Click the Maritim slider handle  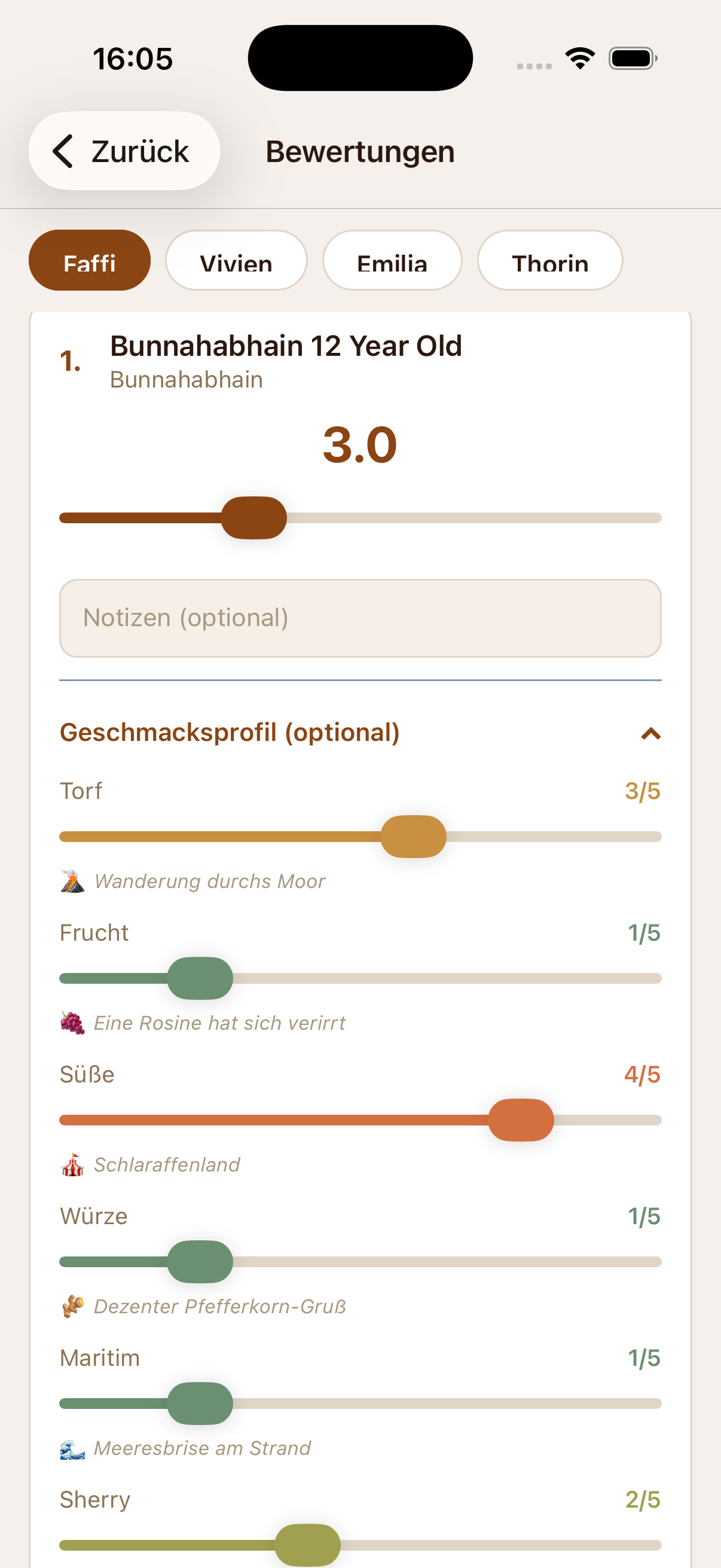(201, 1404)
